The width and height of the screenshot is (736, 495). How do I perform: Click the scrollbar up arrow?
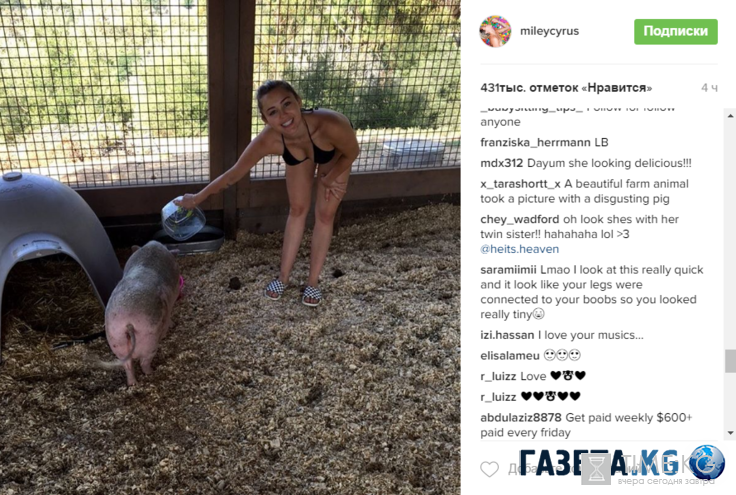pos(730,115)
